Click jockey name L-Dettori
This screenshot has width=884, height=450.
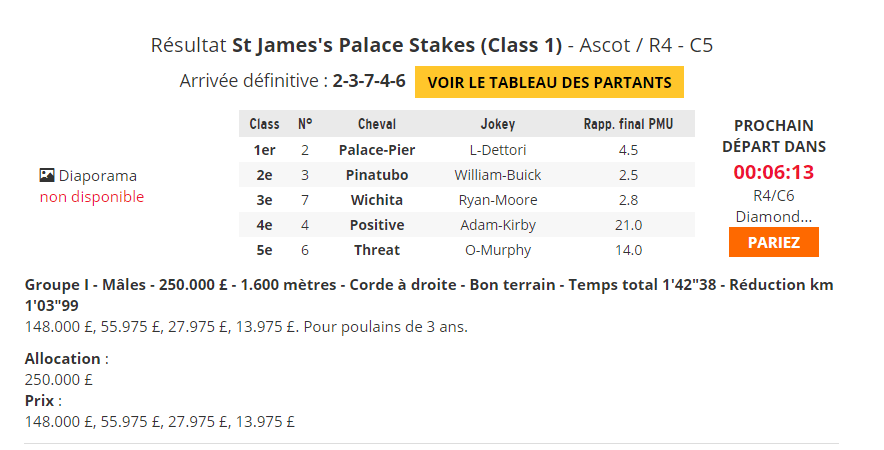click(x=498, y=150)
